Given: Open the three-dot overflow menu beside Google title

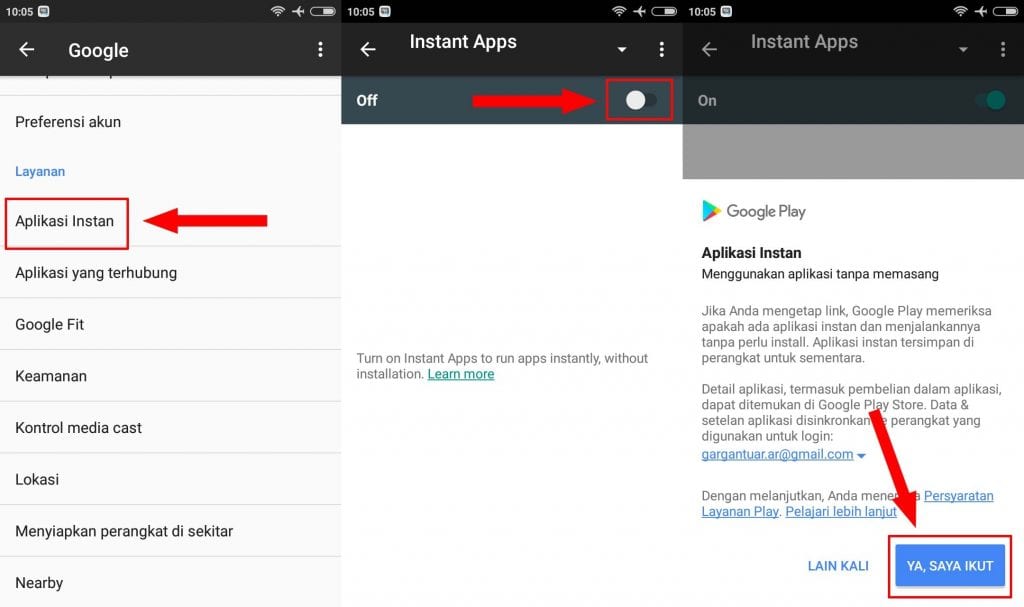Looking at the screenshot, I should coord(320,50).
